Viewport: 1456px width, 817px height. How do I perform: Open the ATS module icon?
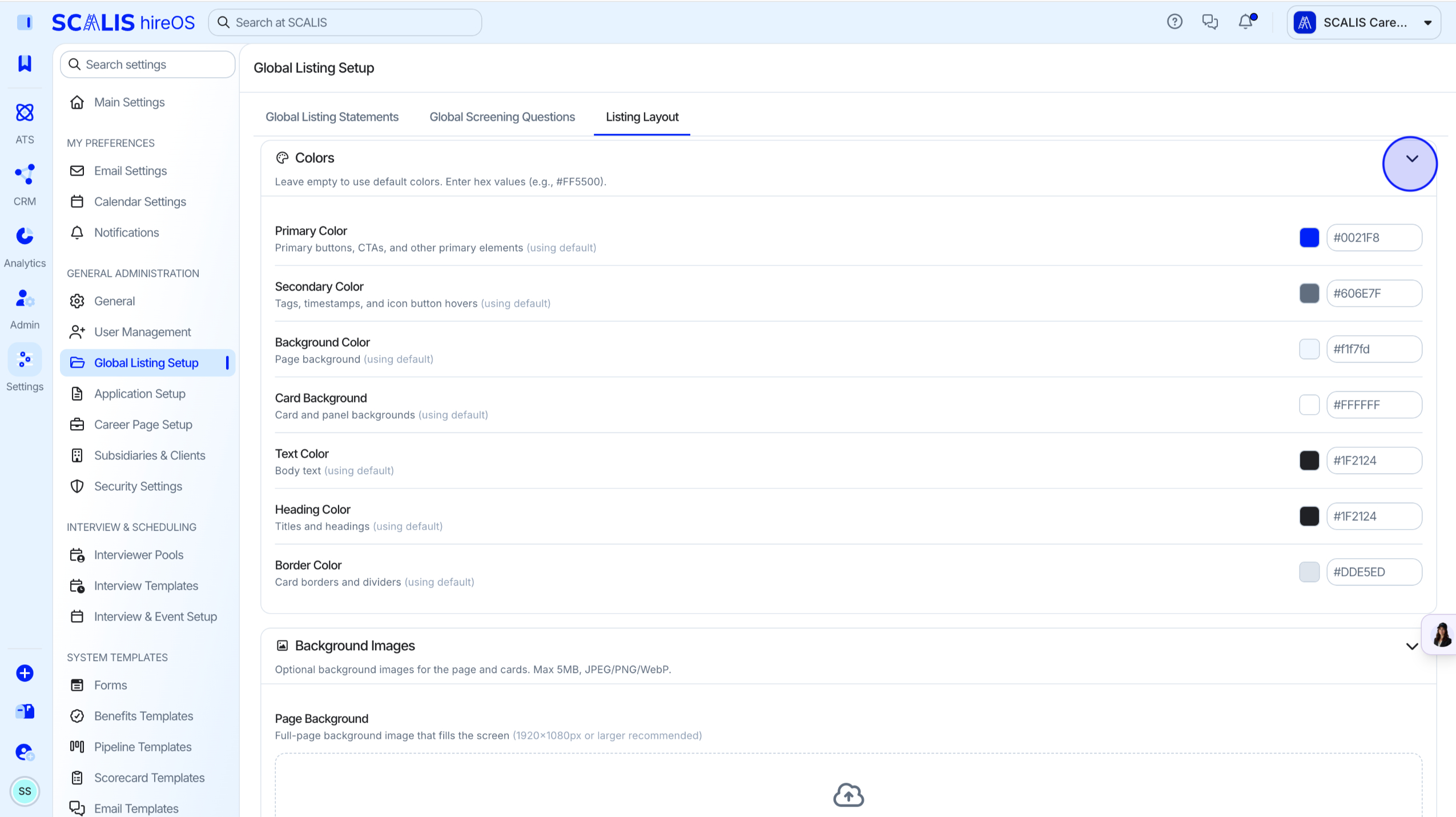[25, 113]
